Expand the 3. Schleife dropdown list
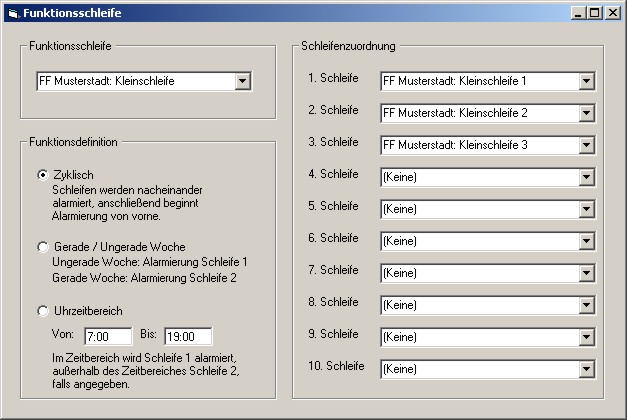Viewport: 627px width, 420px height. click(x=587, y=145)
